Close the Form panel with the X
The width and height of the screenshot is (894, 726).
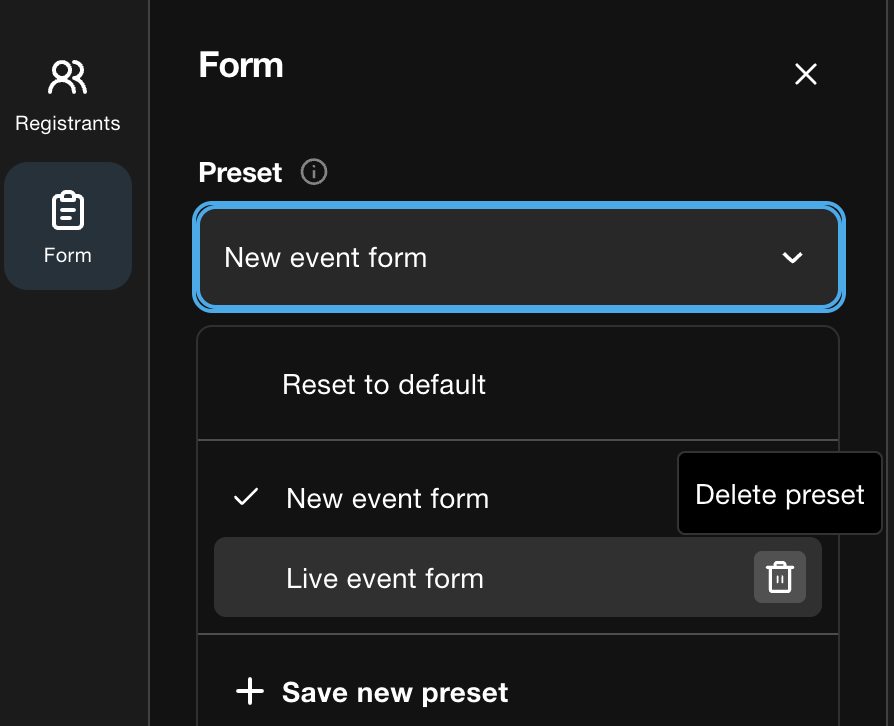(806, 74)
